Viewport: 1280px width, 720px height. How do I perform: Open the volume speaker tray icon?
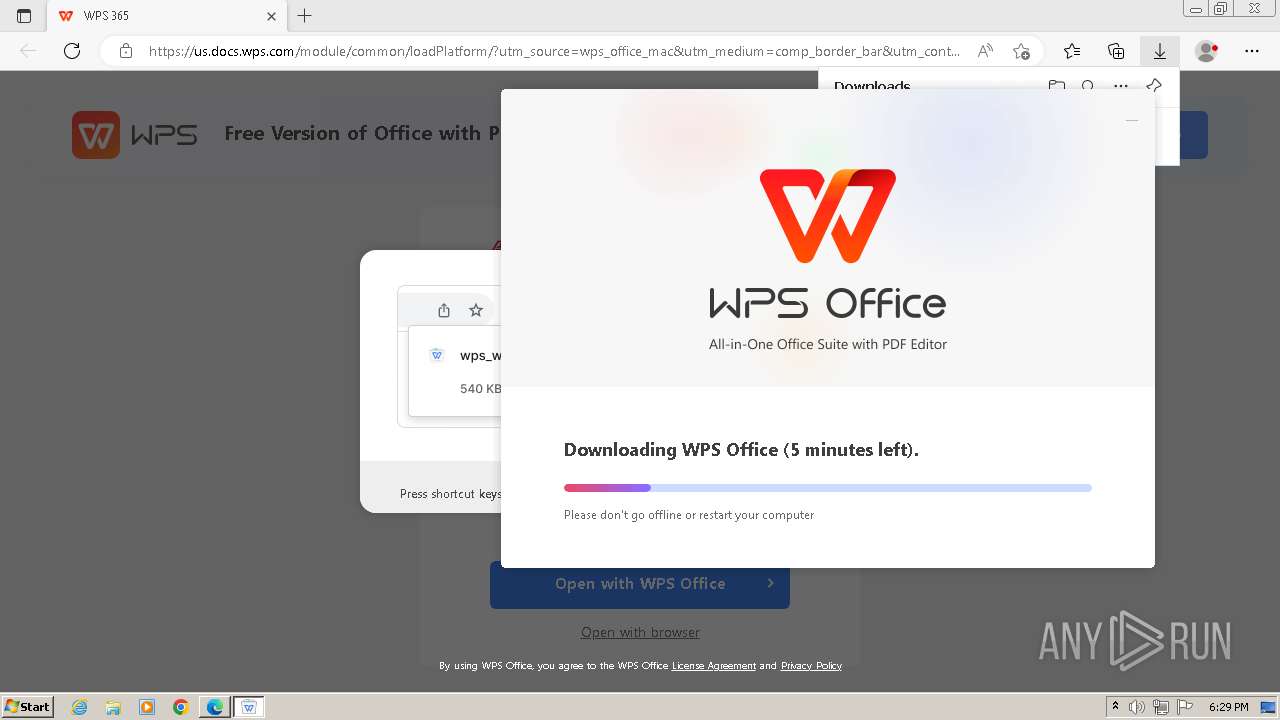[x=1137, y=707]
